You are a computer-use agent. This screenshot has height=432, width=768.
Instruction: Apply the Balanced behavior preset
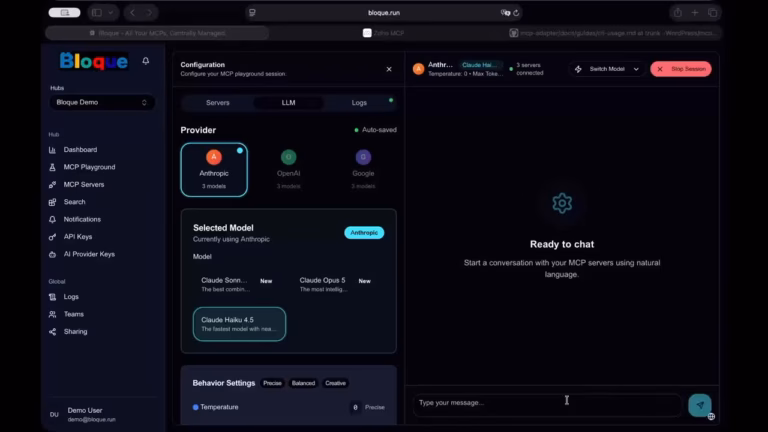pyautogui.click(x=303, y=383)
